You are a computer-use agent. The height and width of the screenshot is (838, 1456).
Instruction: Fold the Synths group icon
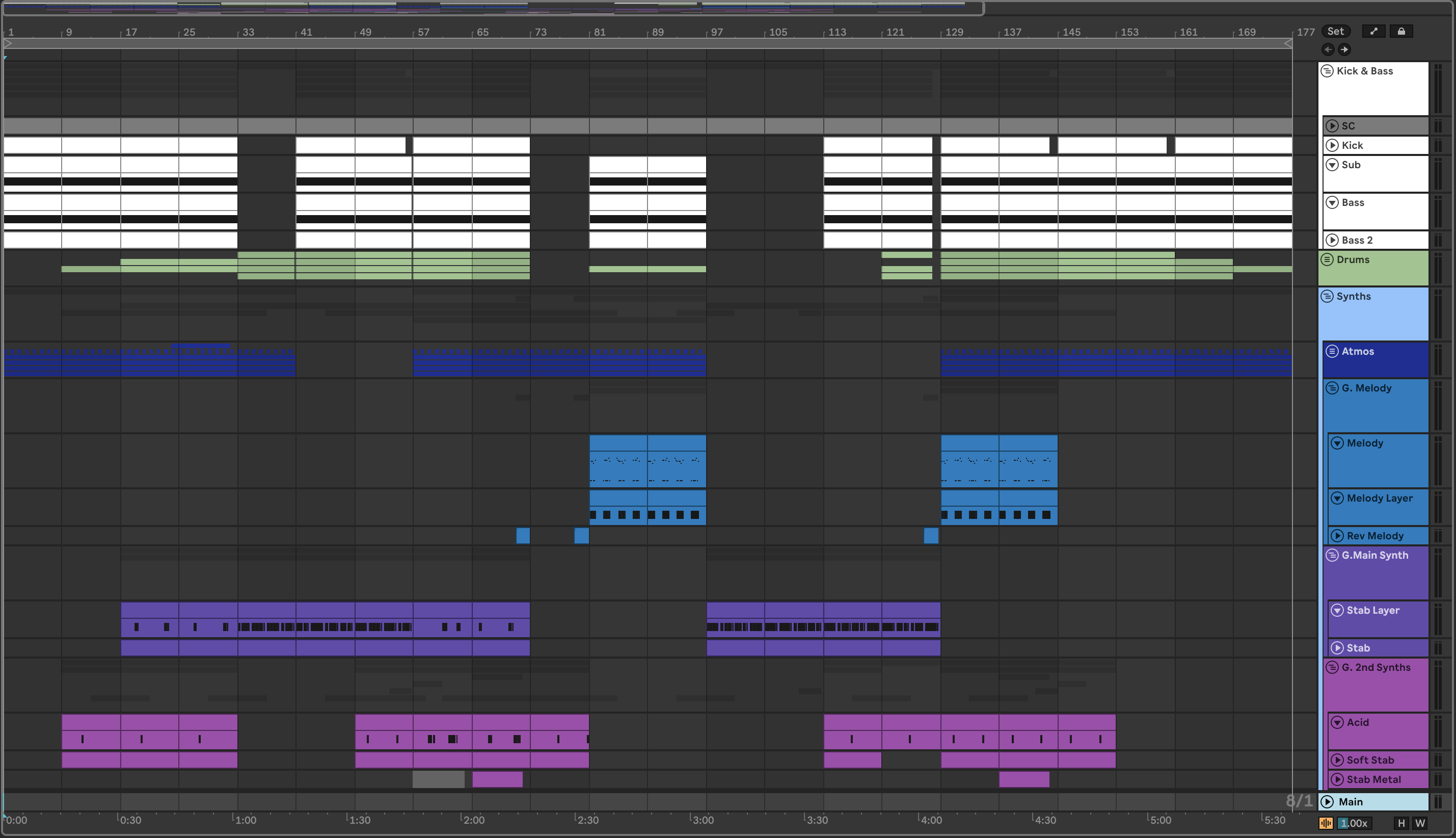(x=1327, y=296)
